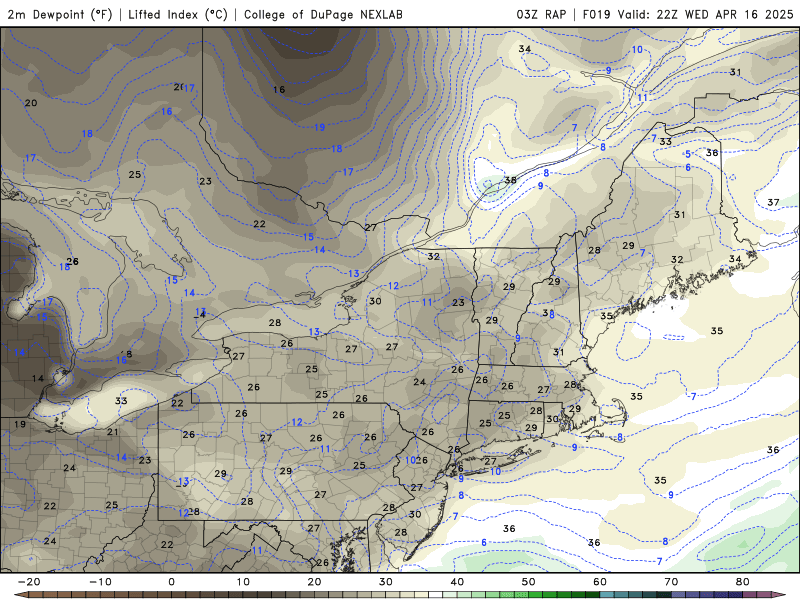The height and width of the screenshot is (600, 800).
Task: Click the blue 5 lifted index contour label
Action: 688,154
